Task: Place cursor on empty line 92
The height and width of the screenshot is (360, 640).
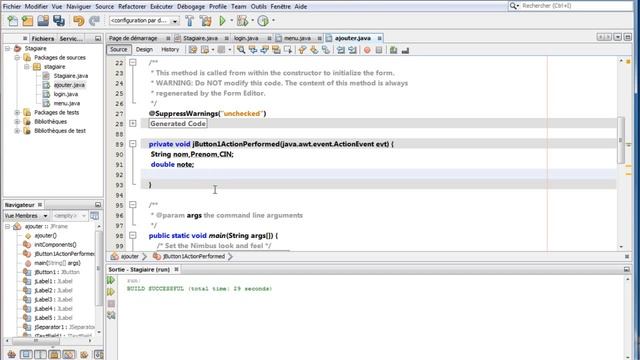Action: pos(378,175)
